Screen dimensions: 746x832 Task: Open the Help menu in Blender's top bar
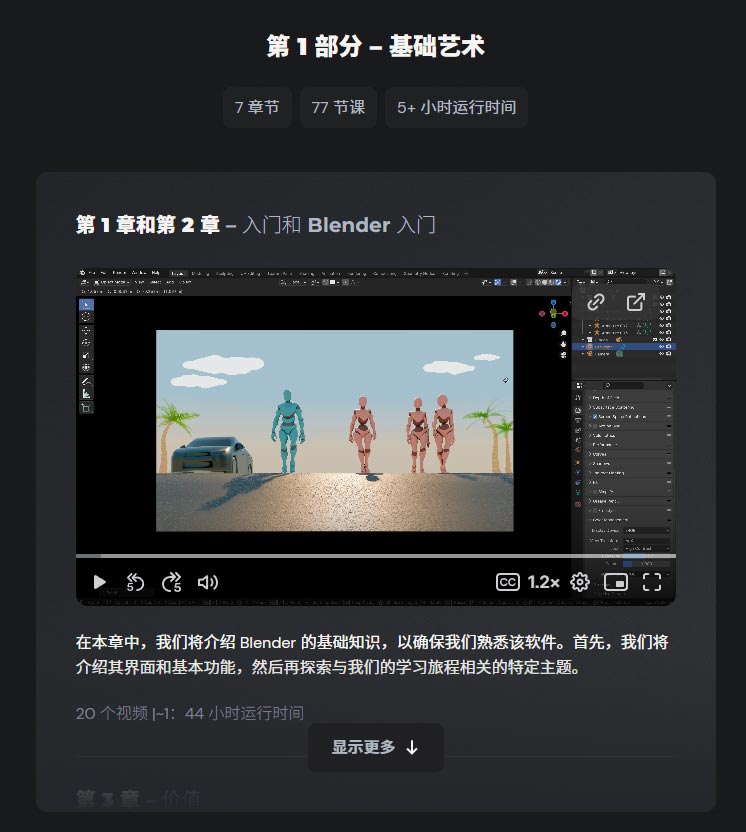(155, 273)
